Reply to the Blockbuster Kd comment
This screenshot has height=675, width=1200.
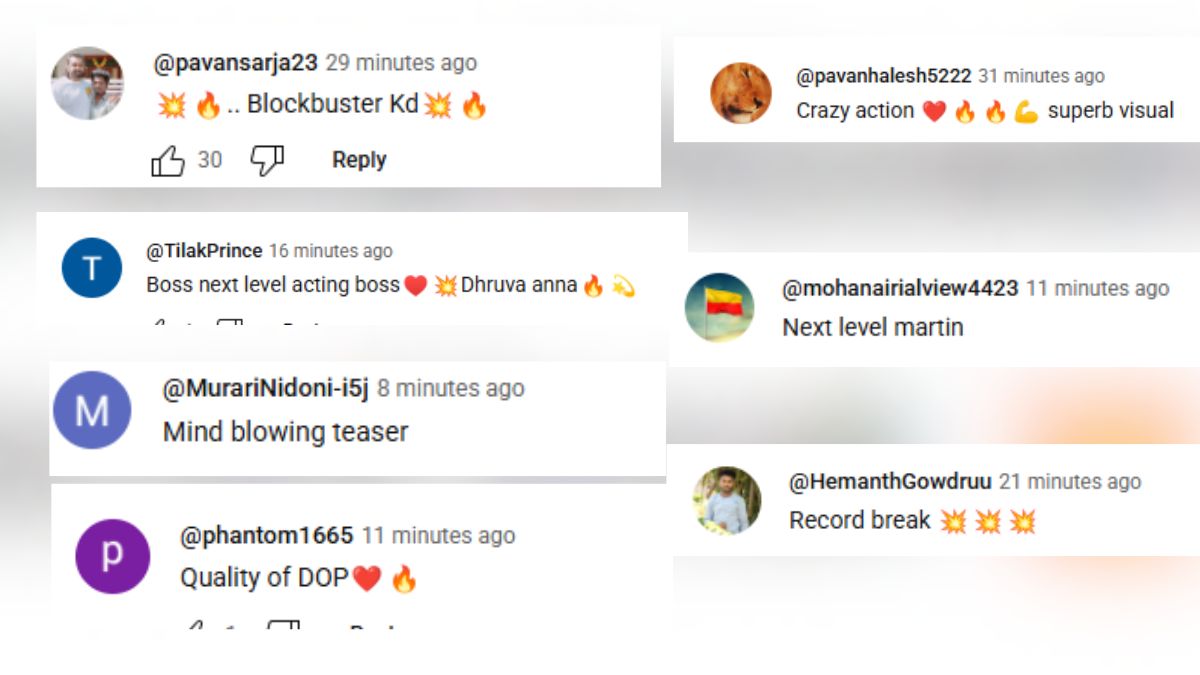coord(359,160)
